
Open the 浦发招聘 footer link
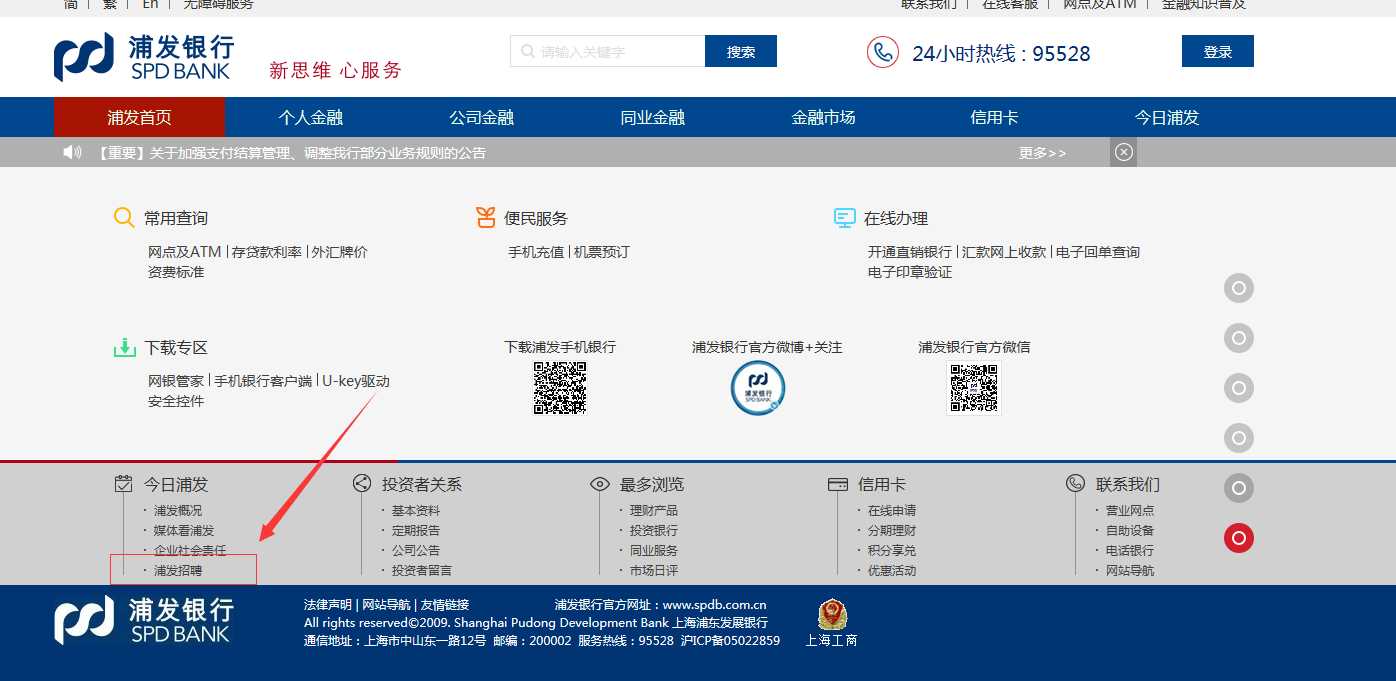pyautogui.click(x=178, y=570)
